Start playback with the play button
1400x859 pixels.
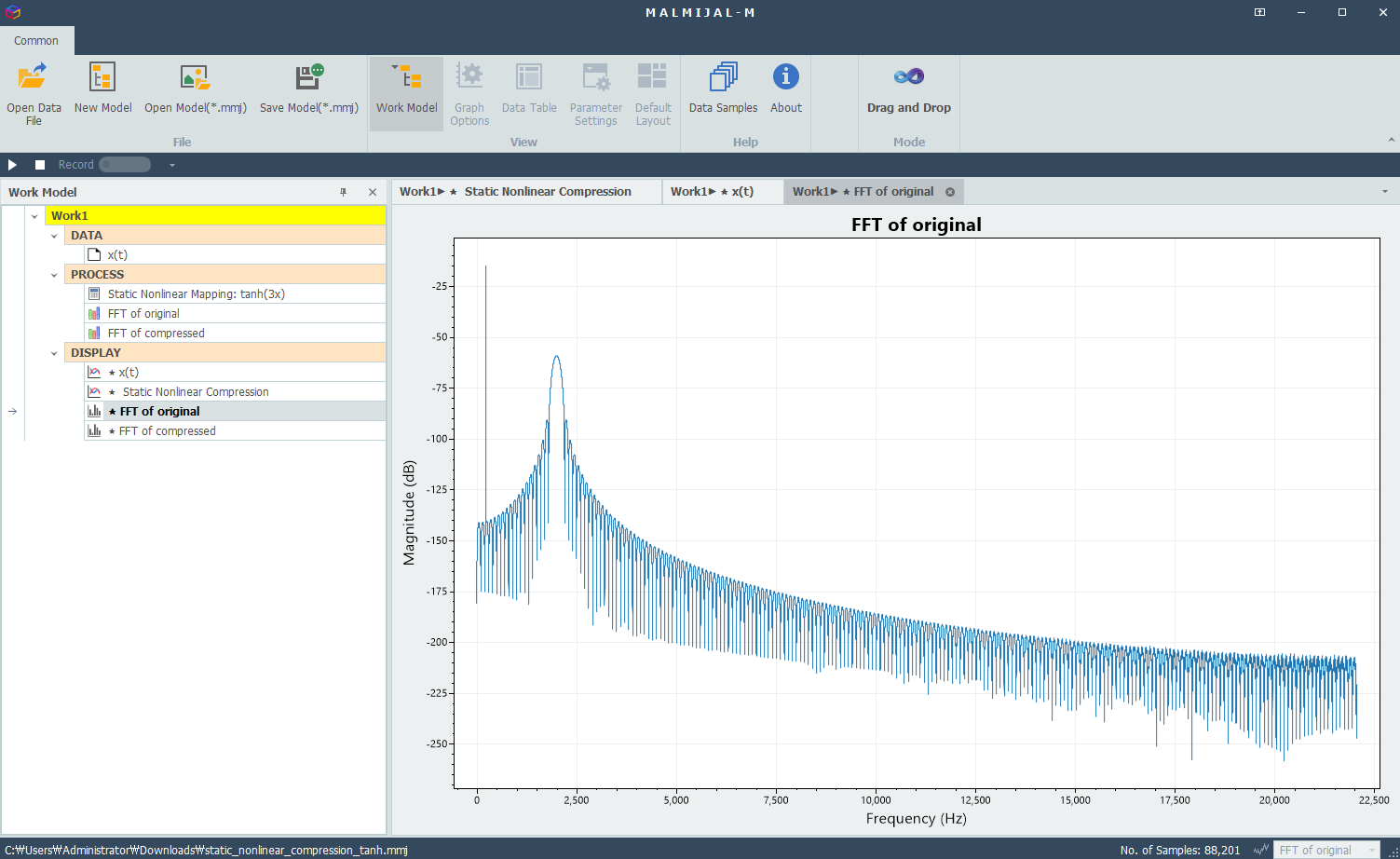point(13,165)
